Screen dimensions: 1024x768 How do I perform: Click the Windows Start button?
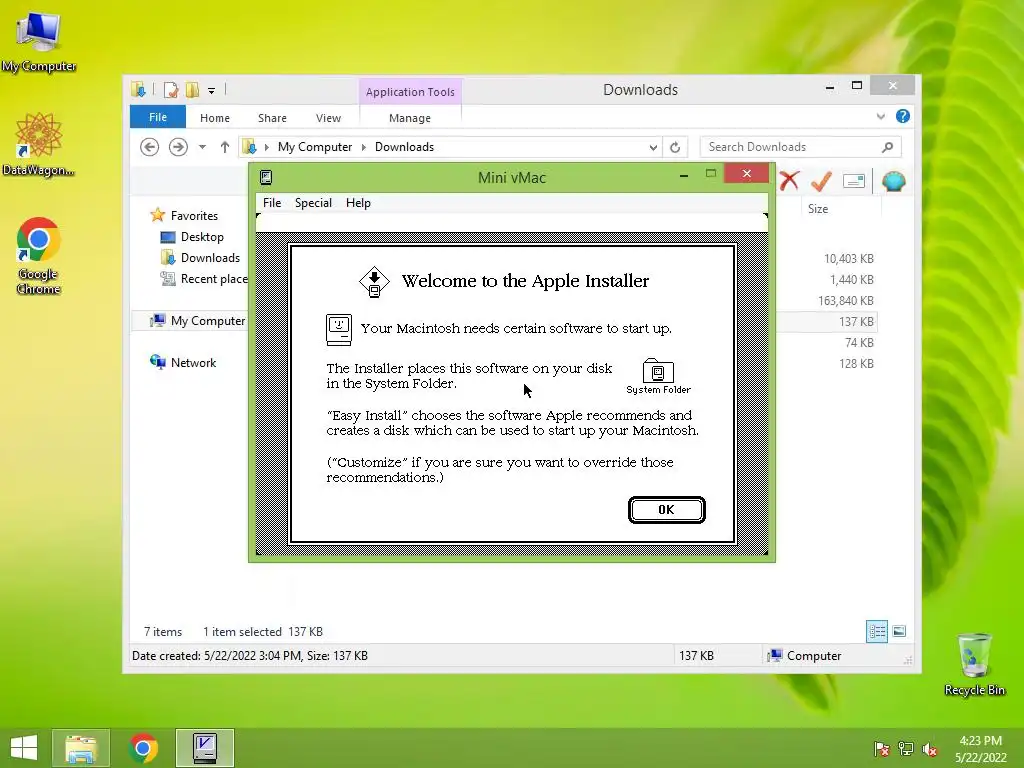tap(24, 748)
